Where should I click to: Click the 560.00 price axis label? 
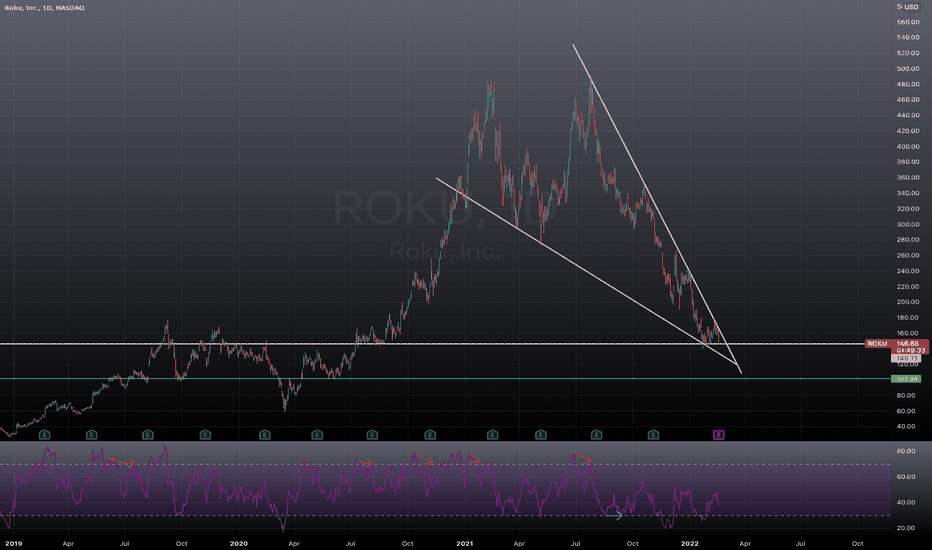pyautogui.click(x=908, y=22)
